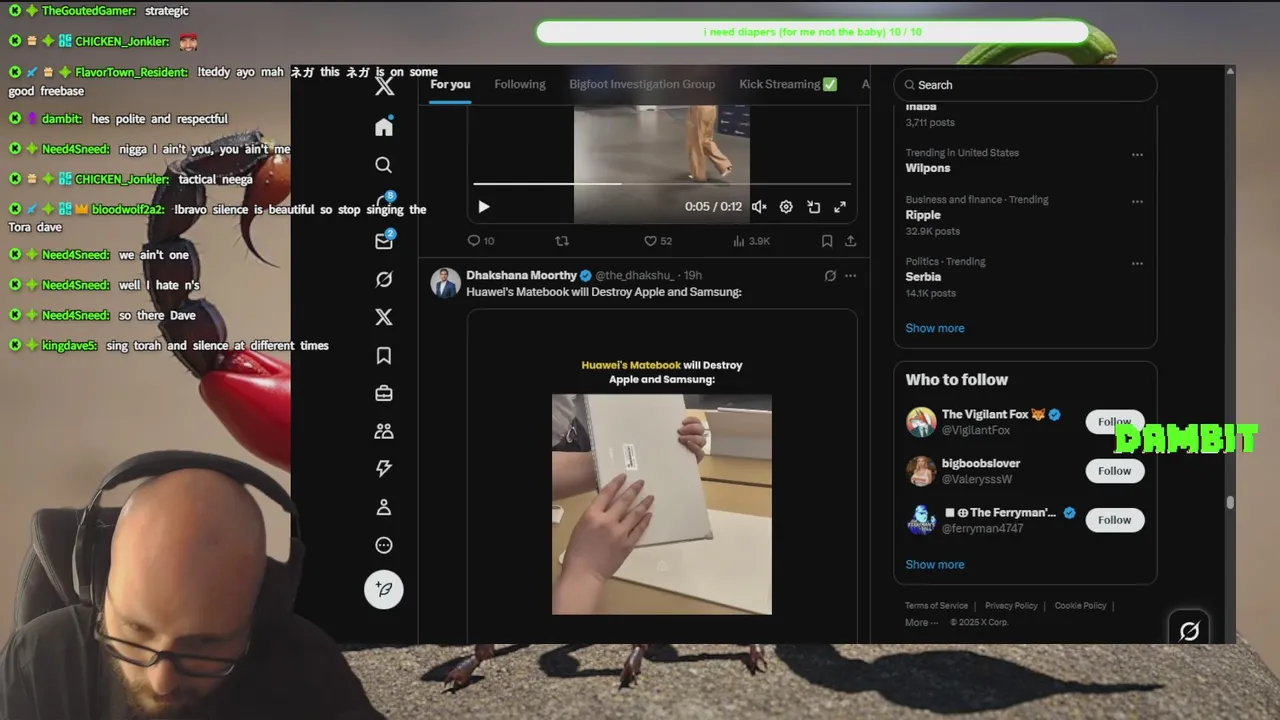Open the Profile person icon in sidebar
Viewport: 1280px width, 720px height.
(x=384, y=507)
